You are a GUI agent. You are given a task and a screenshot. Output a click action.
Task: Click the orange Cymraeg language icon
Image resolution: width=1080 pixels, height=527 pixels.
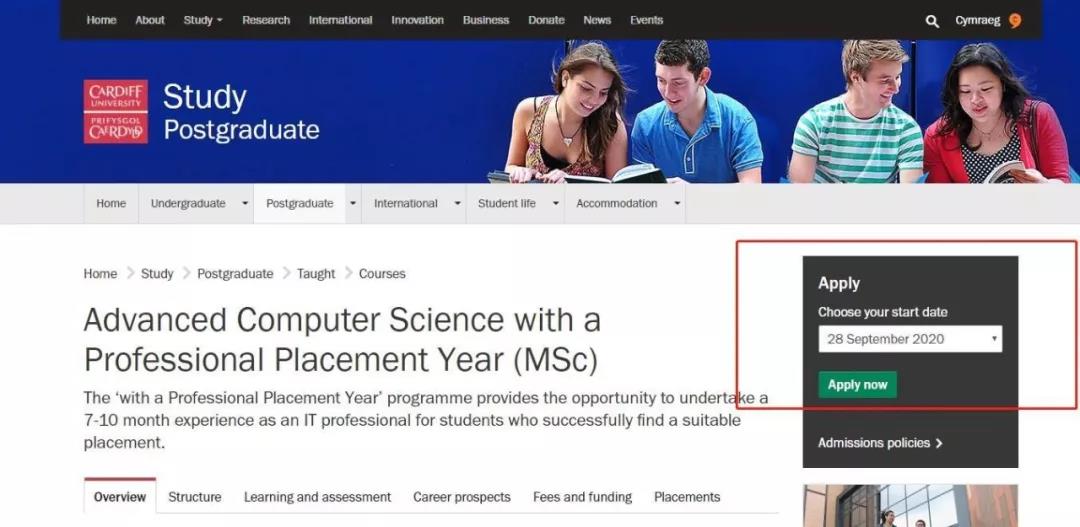click(1015, 21)
